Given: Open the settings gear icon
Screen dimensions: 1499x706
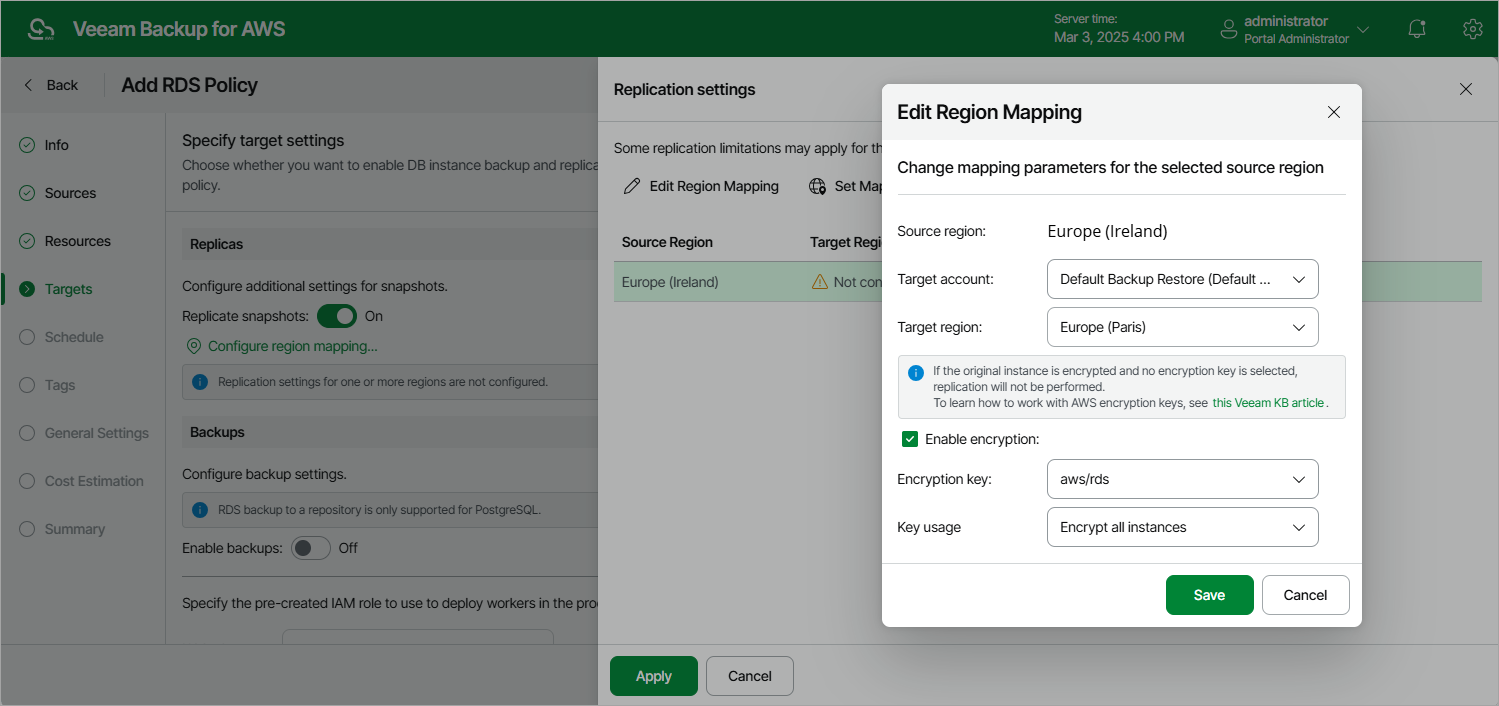Looking at the screenshot, I should coord(1471,29).
